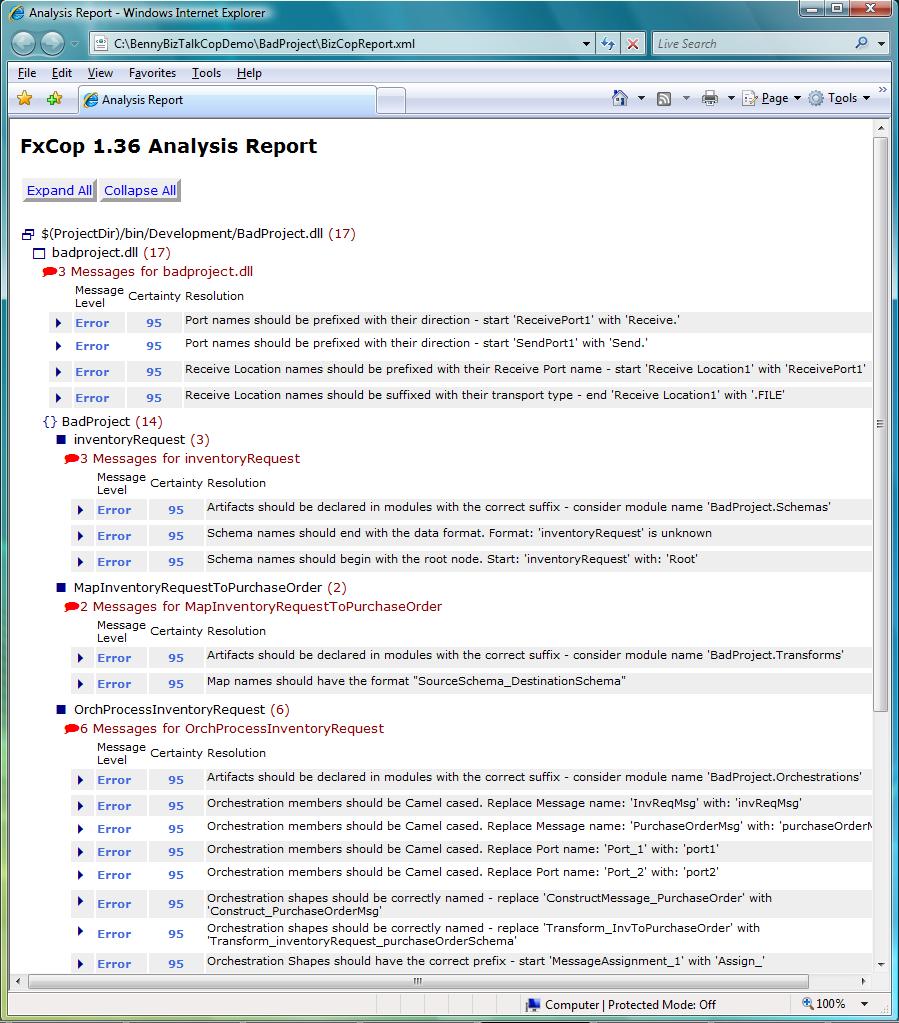The width and height of the screenshot is (899, 1023).
Task: Open the Edit menu
Action: click(62, 73)
